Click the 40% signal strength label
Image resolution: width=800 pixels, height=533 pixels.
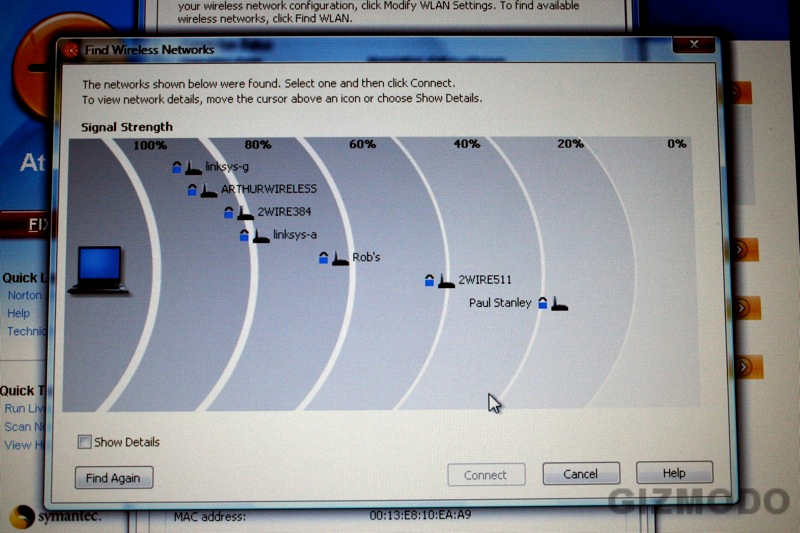pos(467,144)
